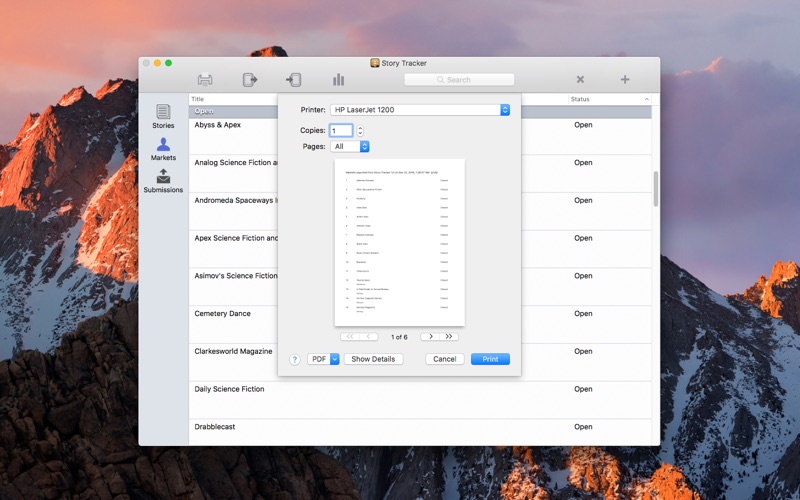Open the Markets sidebar section

click(x=163, y=149)
